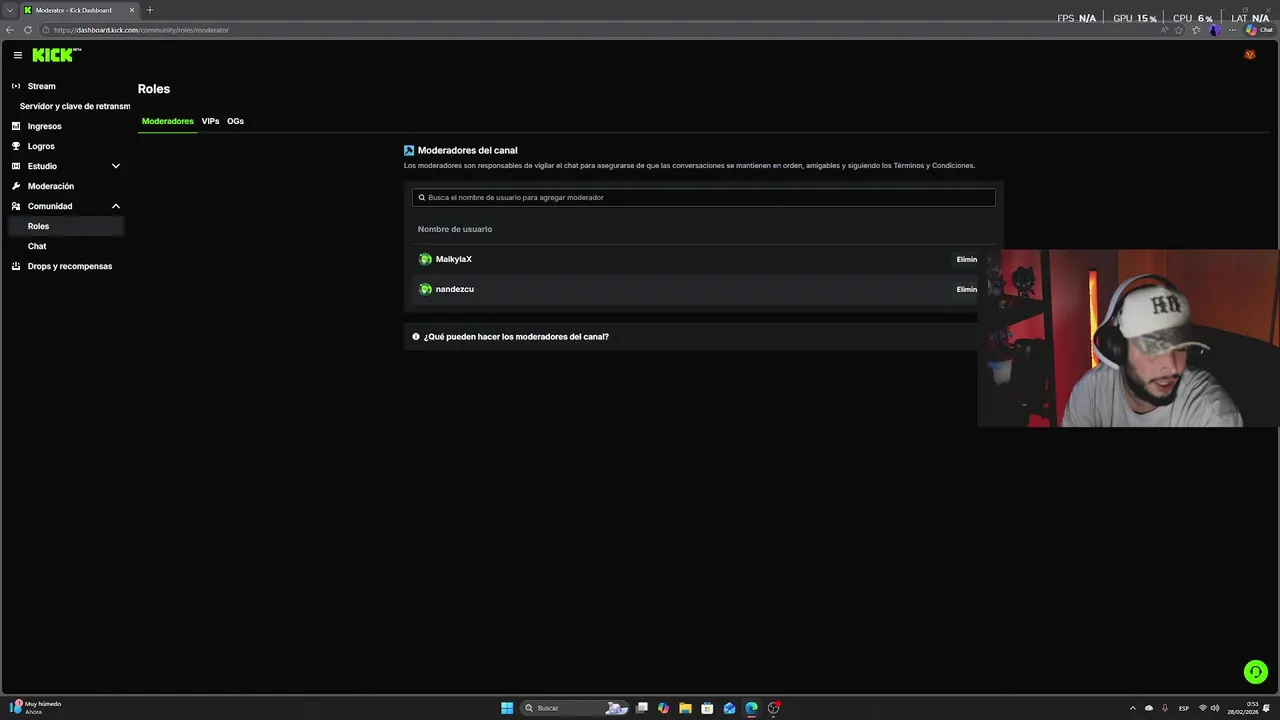1280x720 pixels.
Task: Click the Nombre de usuario column header
Action: click(x=455, y=229)
